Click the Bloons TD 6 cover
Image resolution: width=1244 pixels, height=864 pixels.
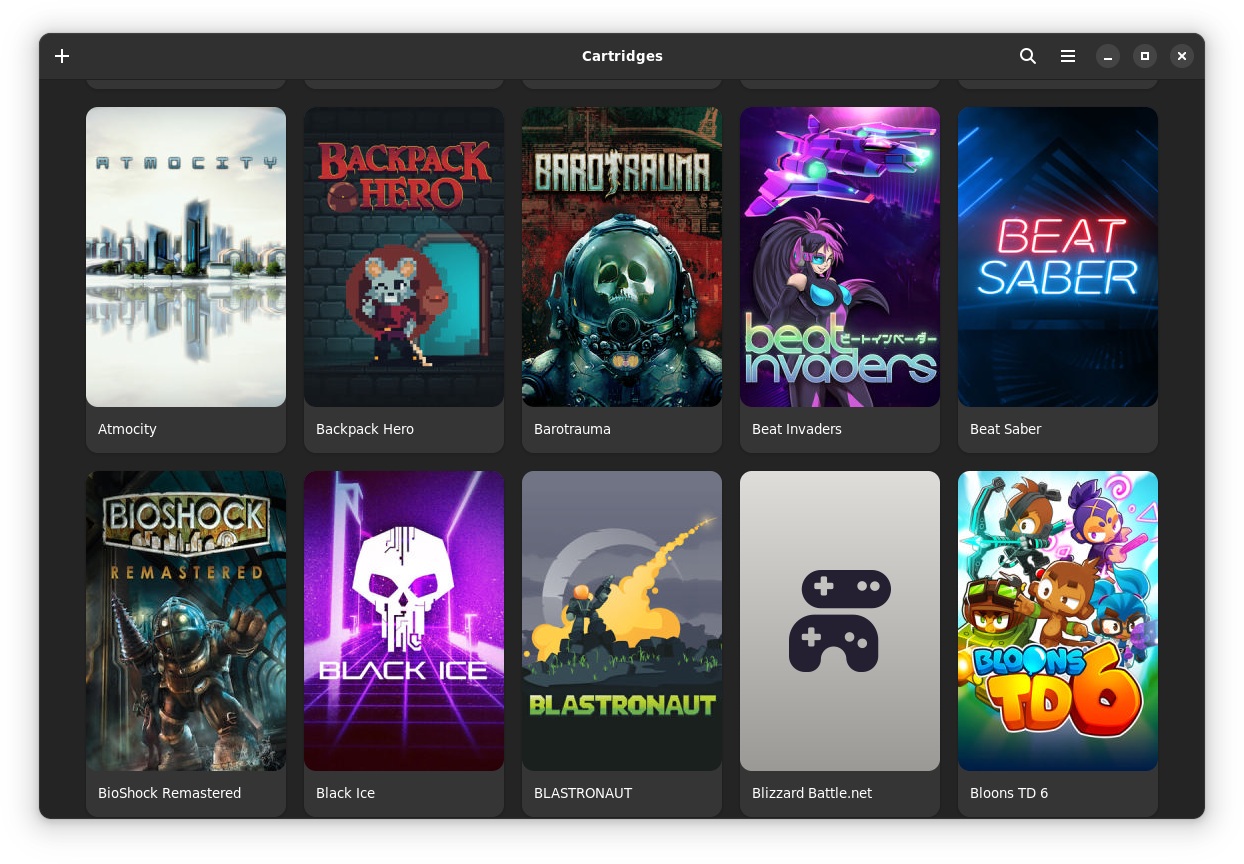pyautogui.click(x=1058, y=620)
